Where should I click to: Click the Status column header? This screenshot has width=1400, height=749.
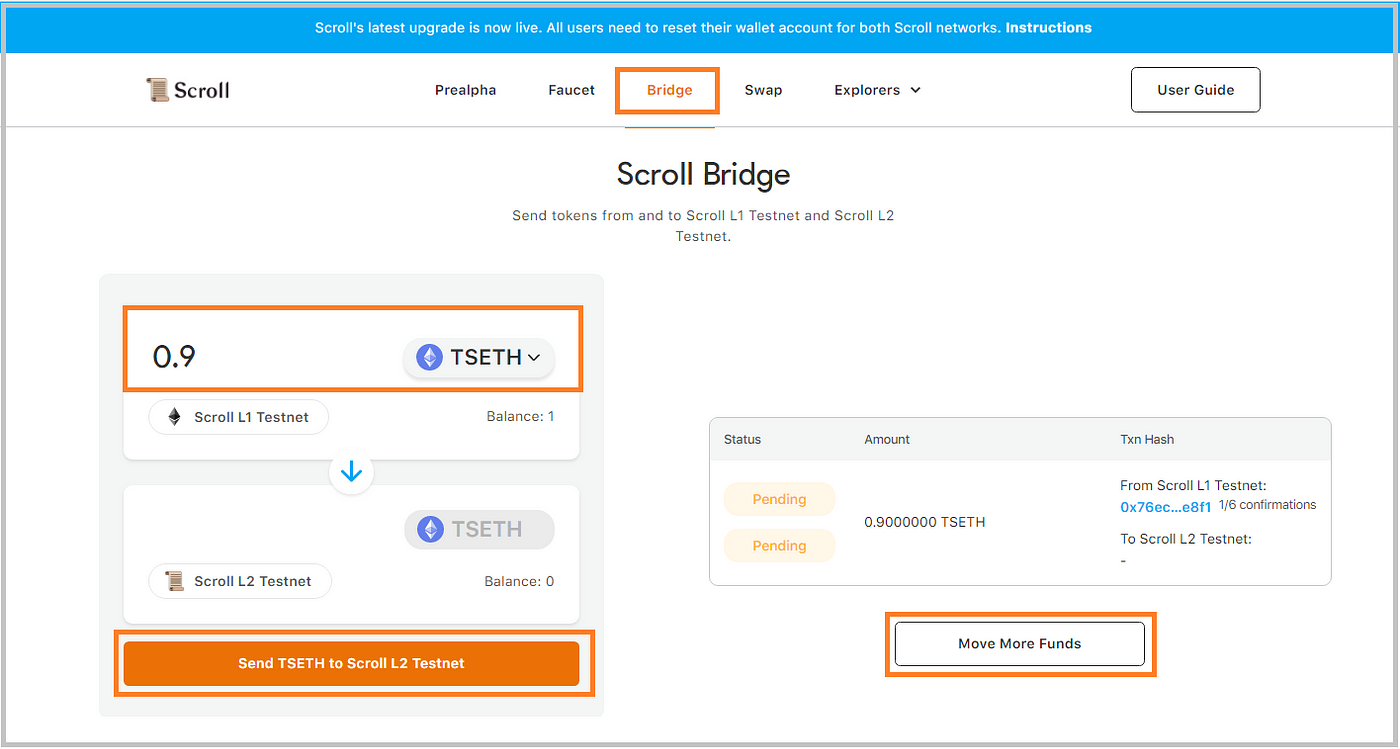pyautogui.click(x=742, y=439)
